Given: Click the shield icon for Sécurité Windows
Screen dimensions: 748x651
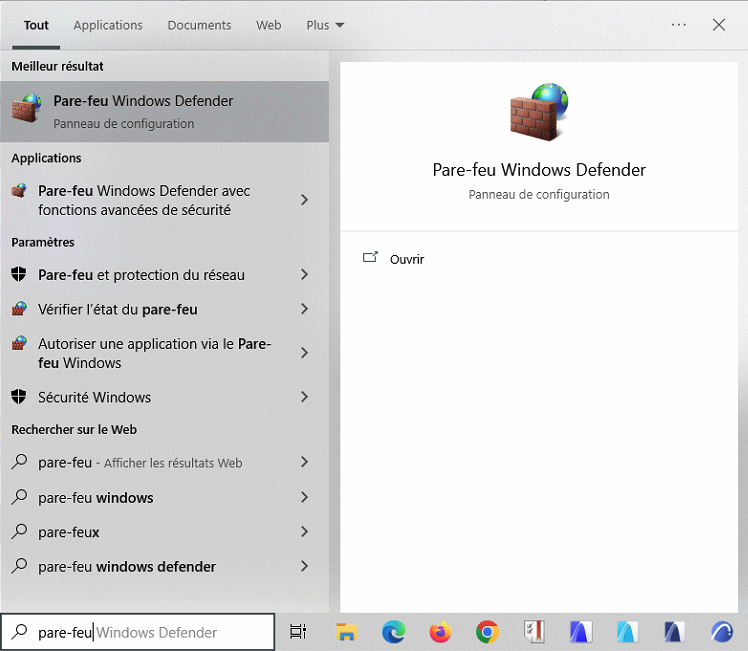Looking at the screenshot, I should coord(19,397).
